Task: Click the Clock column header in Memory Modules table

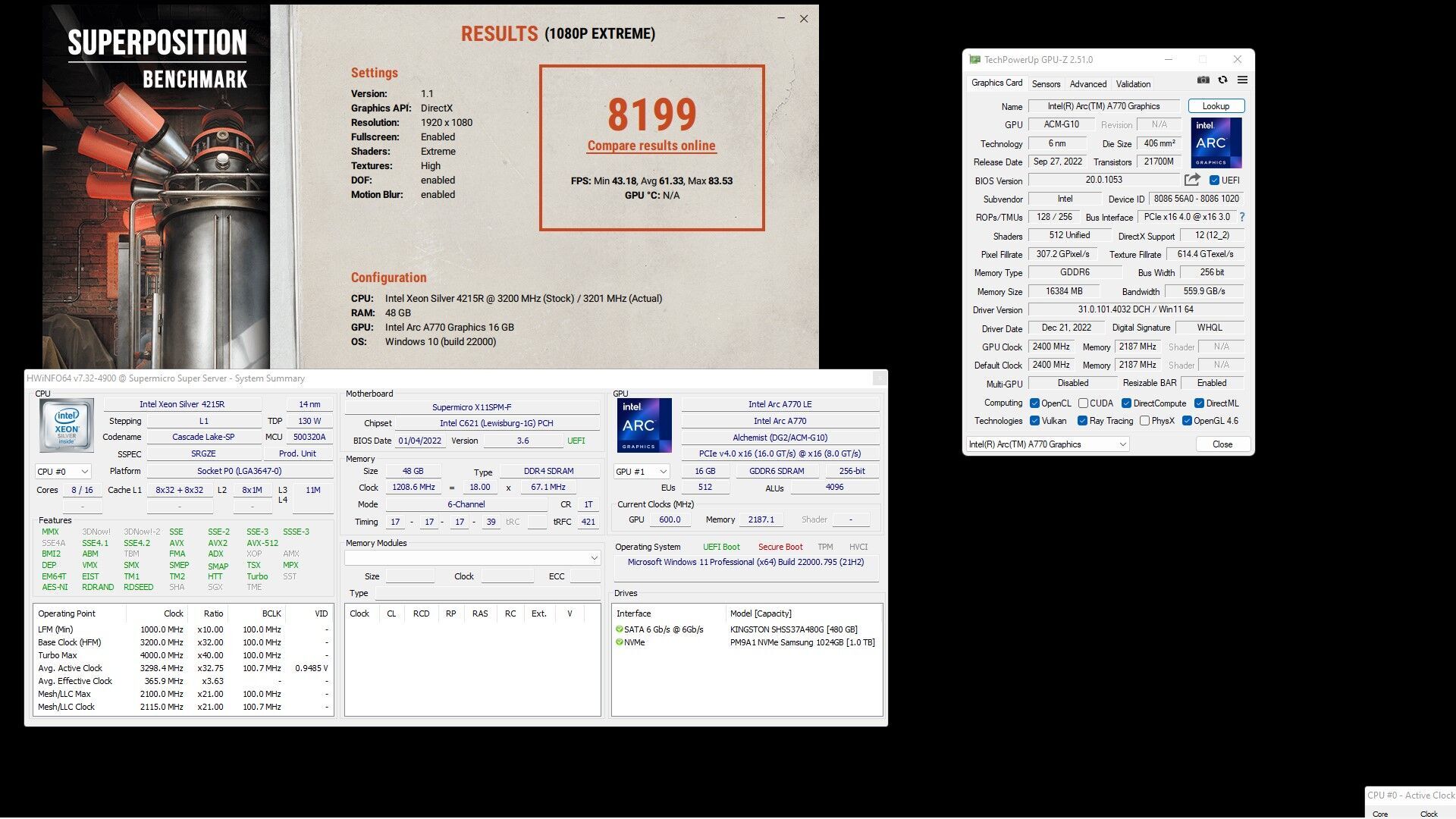Action: (x=359, y=613)
